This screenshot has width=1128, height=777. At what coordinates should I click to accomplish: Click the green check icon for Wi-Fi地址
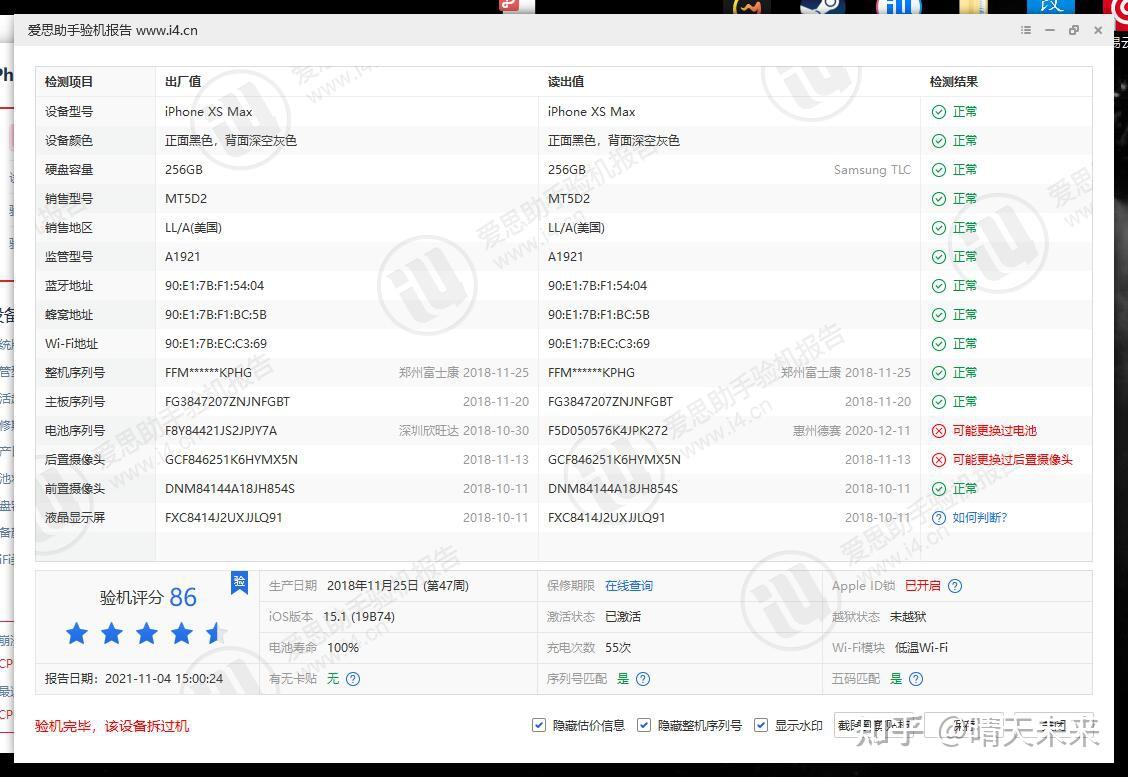[x=939, y=344]
